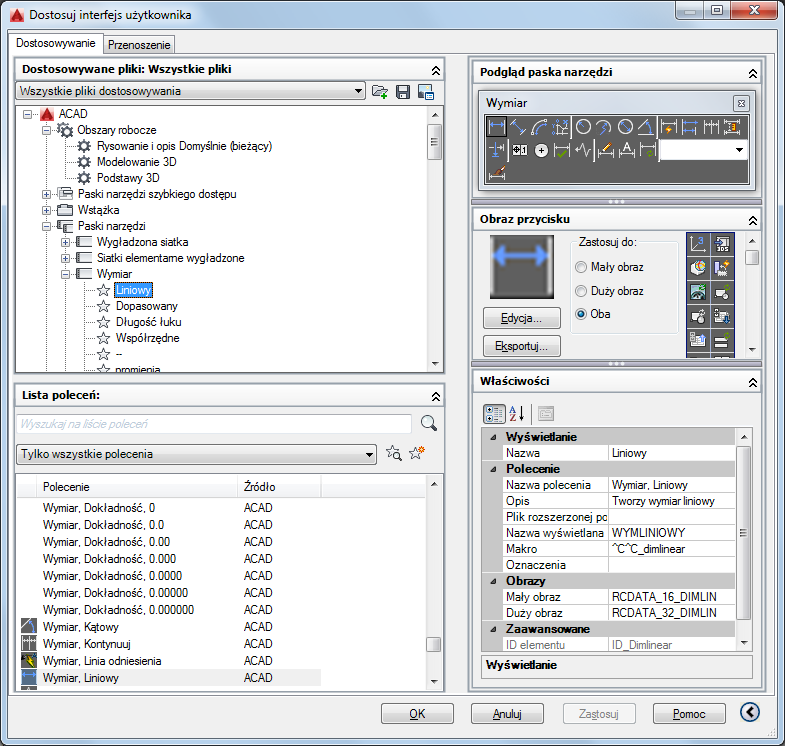Viewport: 785px width, 746px height.
Task: Expand the Wstążka tree node
Action: click(x=47, y=210)
